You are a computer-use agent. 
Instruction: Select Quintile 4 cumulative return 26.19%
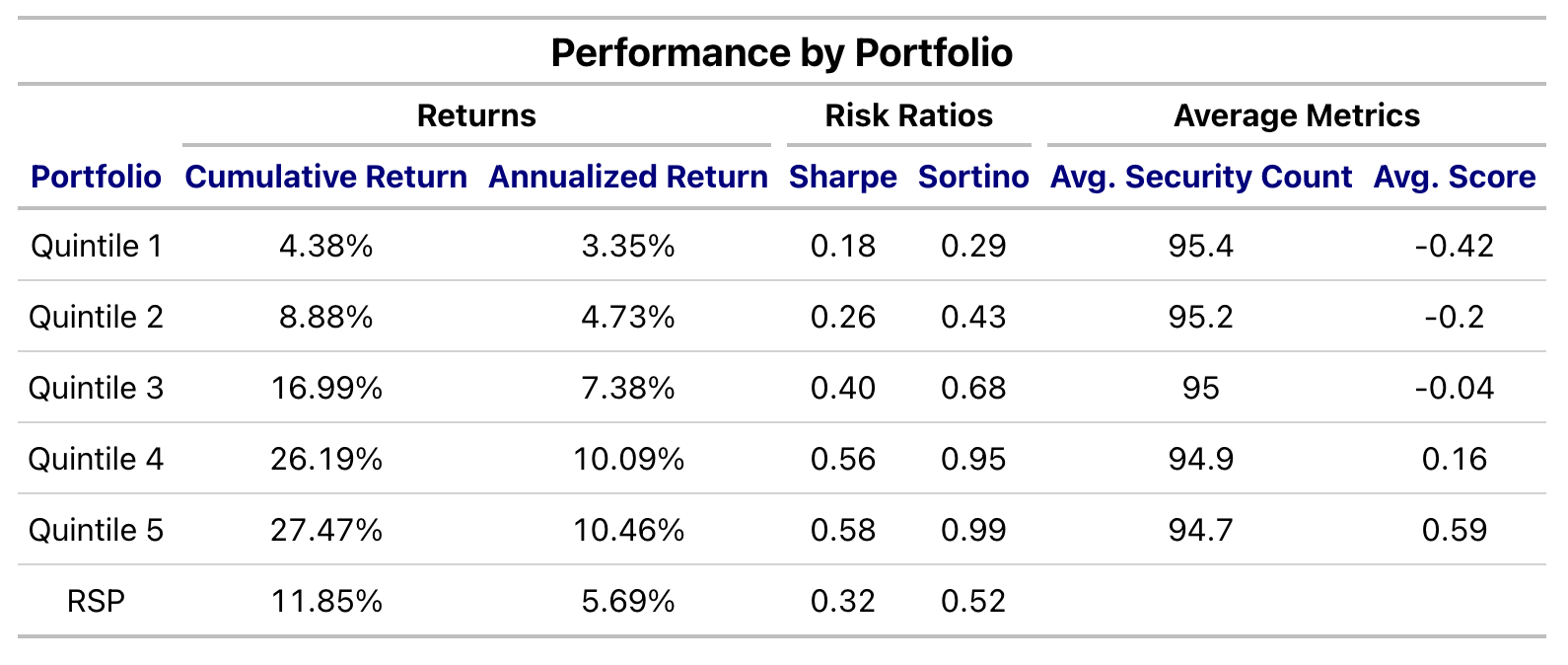tap(325, 459)
